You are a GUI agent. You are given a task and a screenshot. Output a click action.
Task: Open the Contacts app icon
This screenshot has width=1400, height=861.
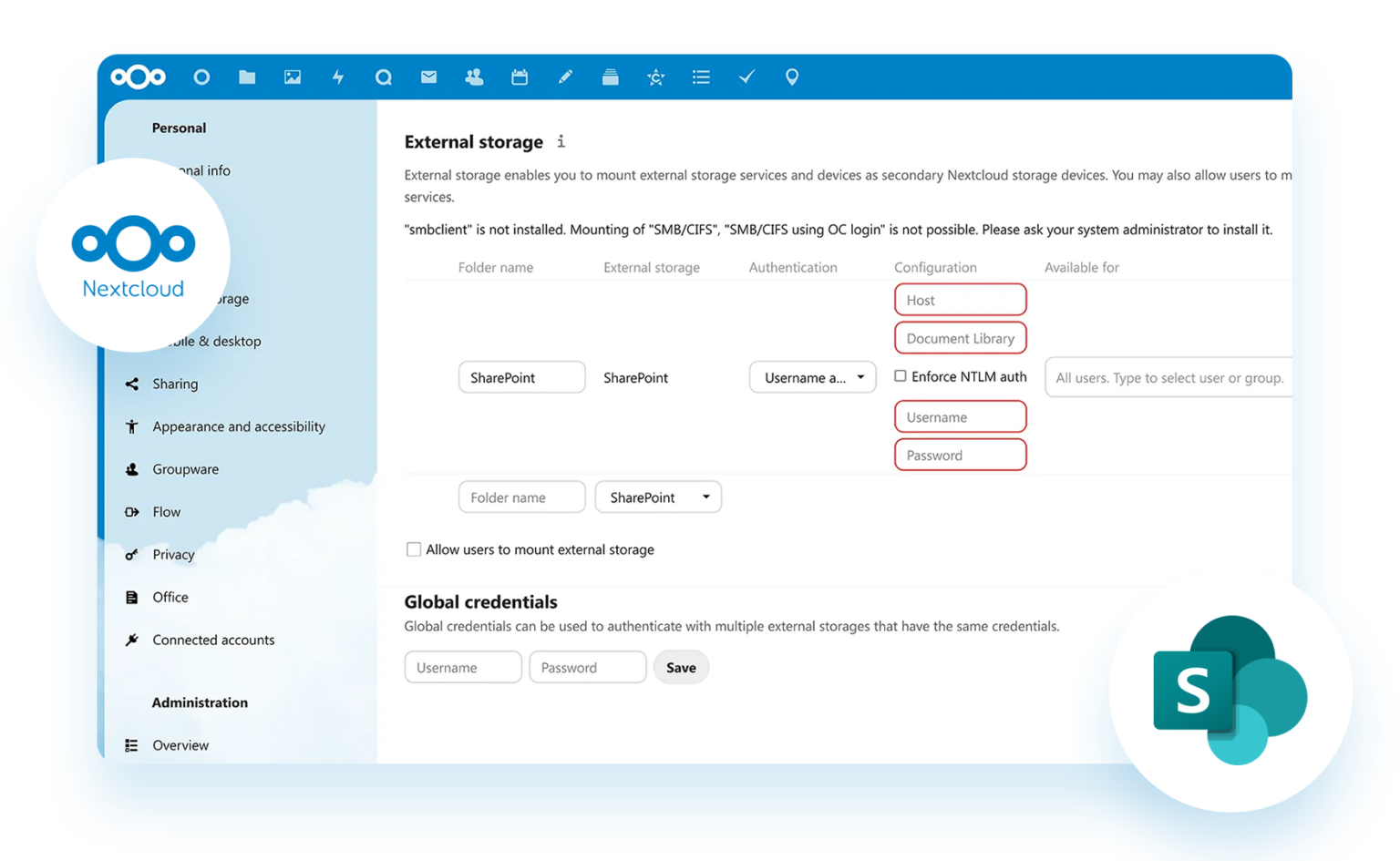[474, 77]
